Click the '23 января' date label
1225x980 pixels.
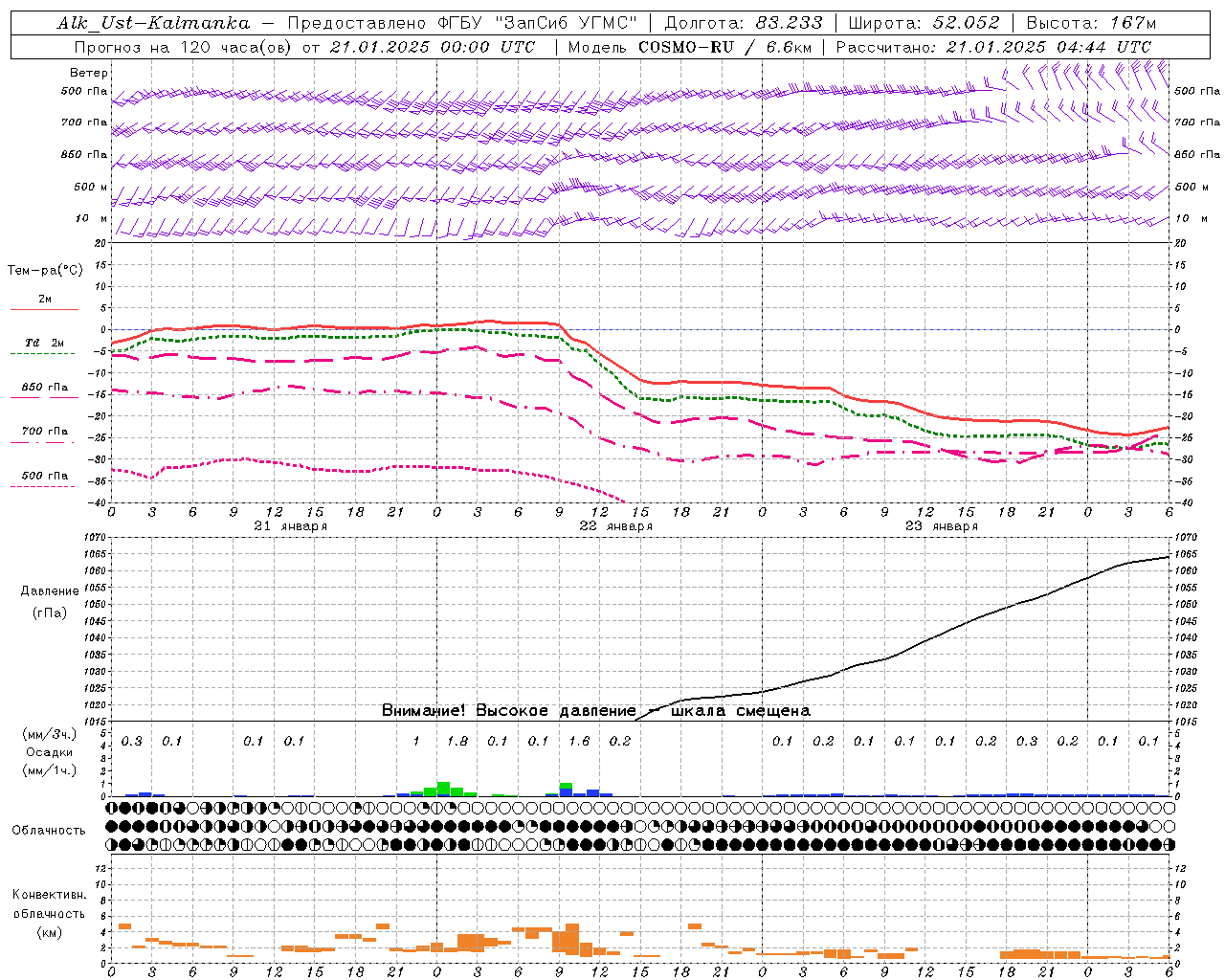pos(942,526)
